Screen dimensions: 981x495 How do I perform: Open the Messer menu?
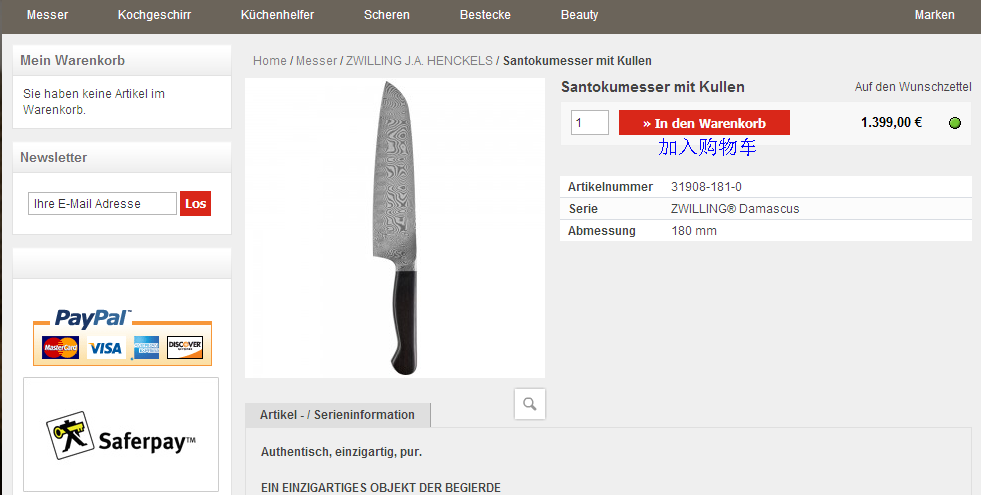pyautogui.click(x=48, y=14)
